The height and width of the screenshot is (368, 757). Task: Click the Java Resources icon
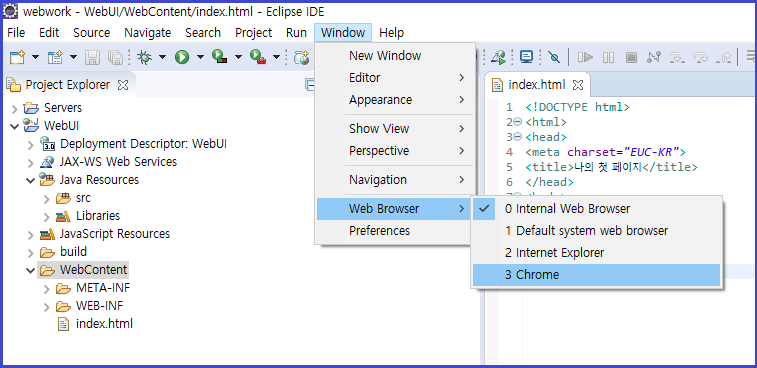pyautogui.click(x=47, y=180)
